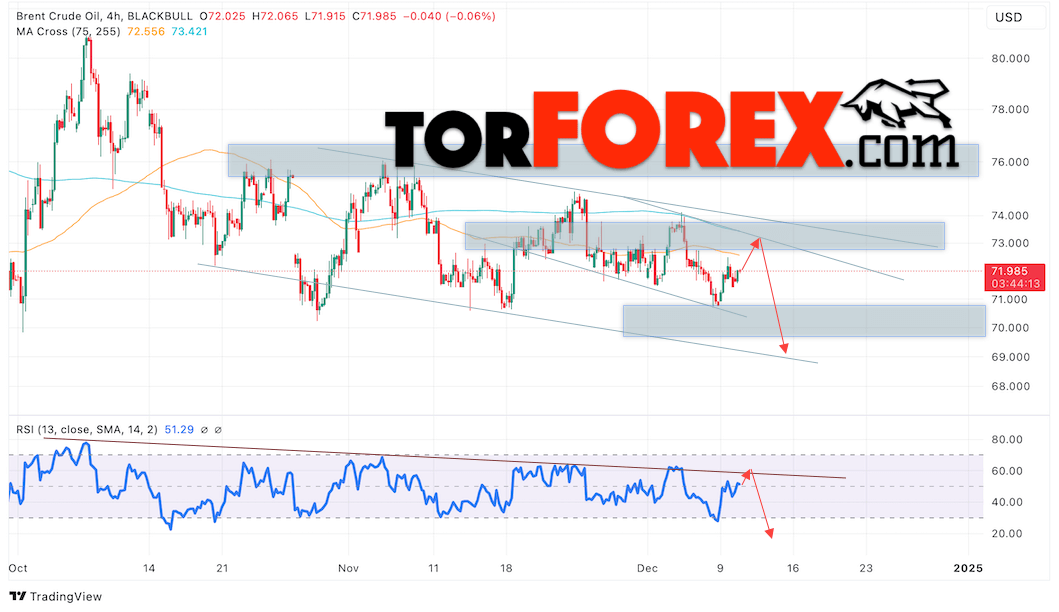Click the teal 73.421 moving average value
The height and width of the screenshot is (612, 1059).
(189, 32)
